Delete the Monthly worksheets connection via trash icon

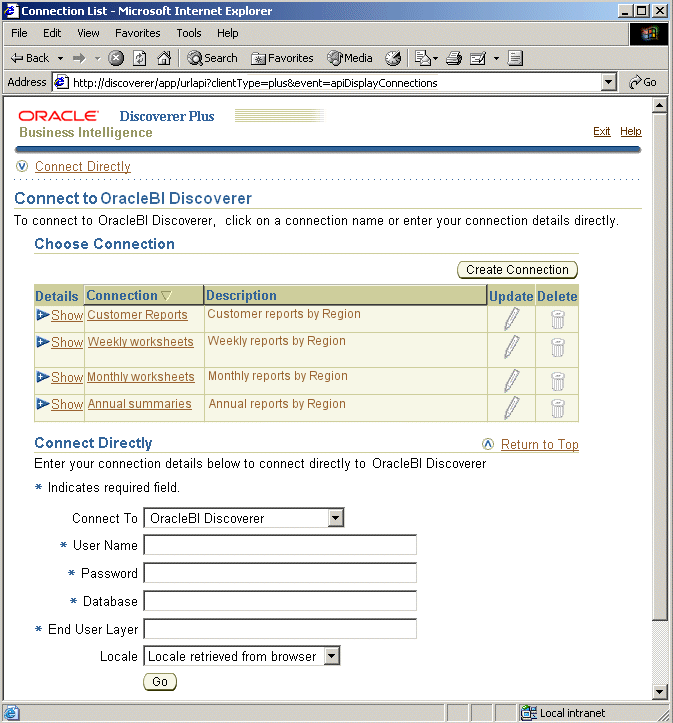point(558,381)
